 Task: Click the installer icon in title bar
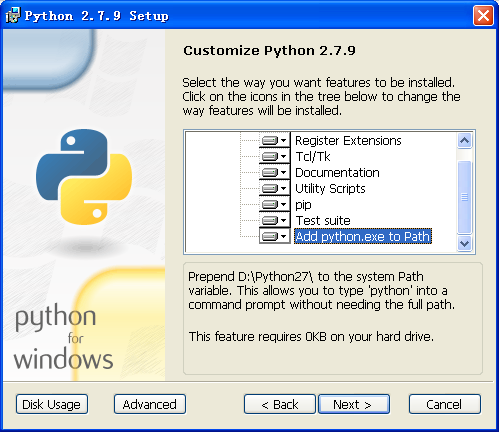(x=13, y=15)
